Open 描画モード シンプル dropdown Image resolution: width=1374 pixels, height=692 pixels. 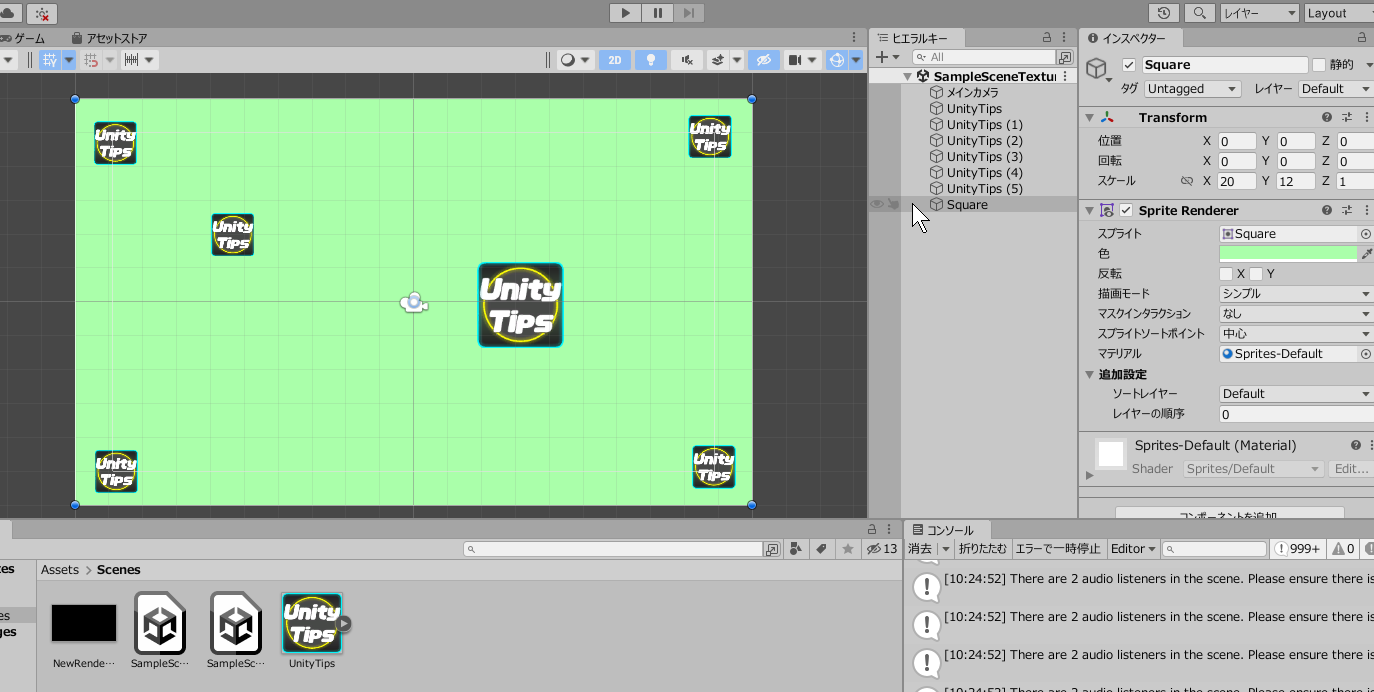tap(1297, 294)
